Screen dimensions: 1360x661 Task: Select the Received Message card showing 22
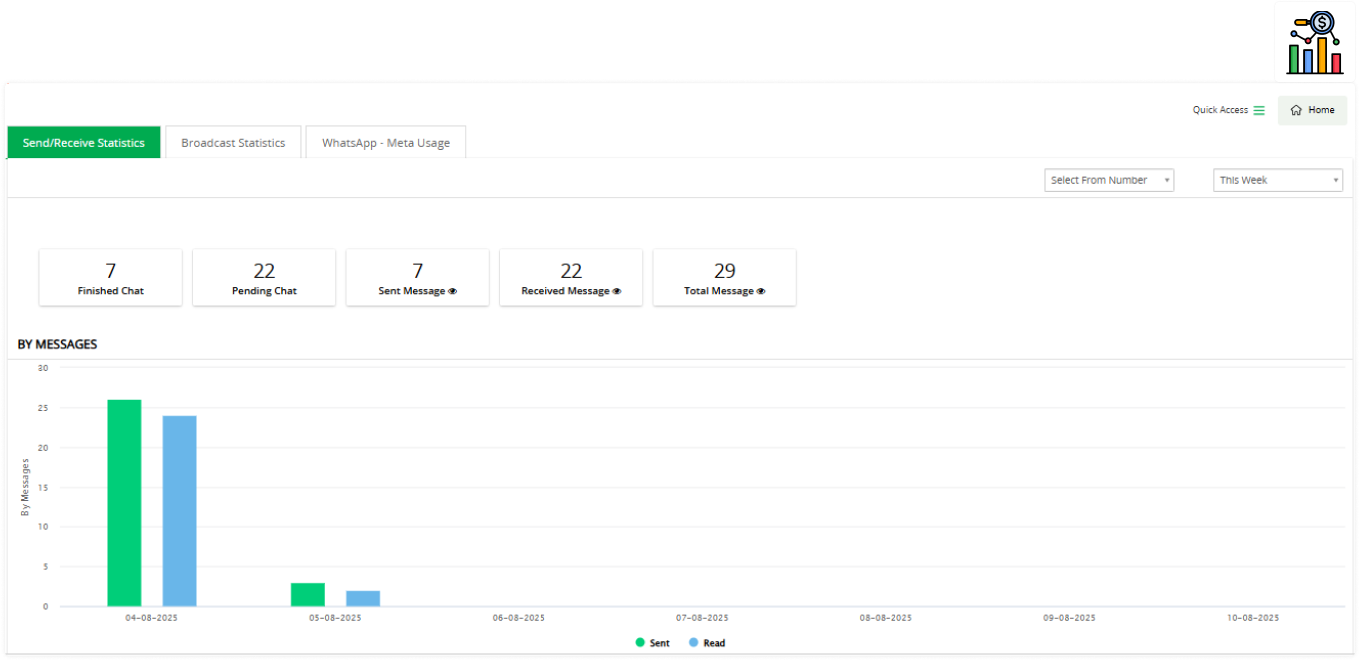571,277
